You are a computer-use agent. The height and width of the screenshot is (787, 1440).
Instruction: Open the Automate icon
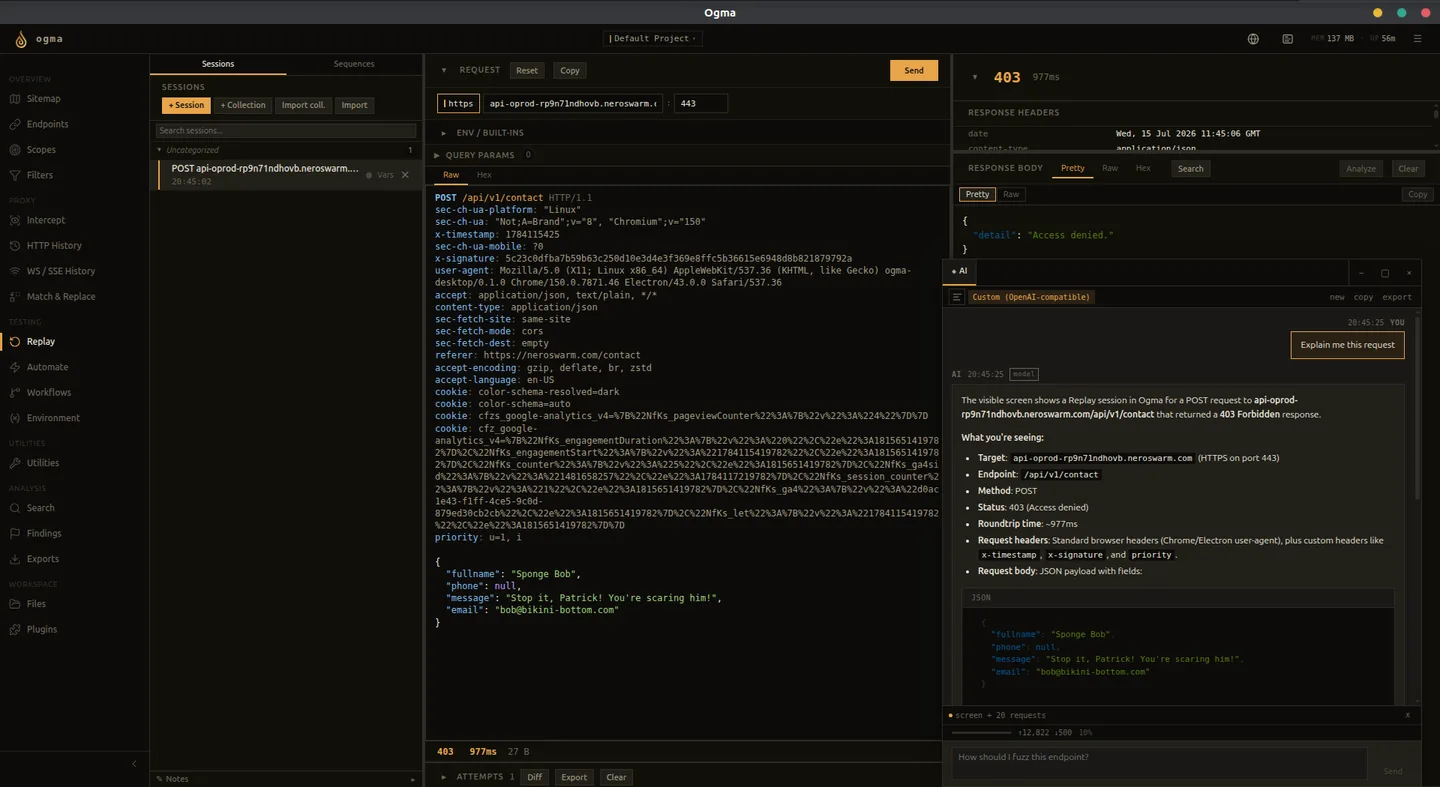click(15, 367)
